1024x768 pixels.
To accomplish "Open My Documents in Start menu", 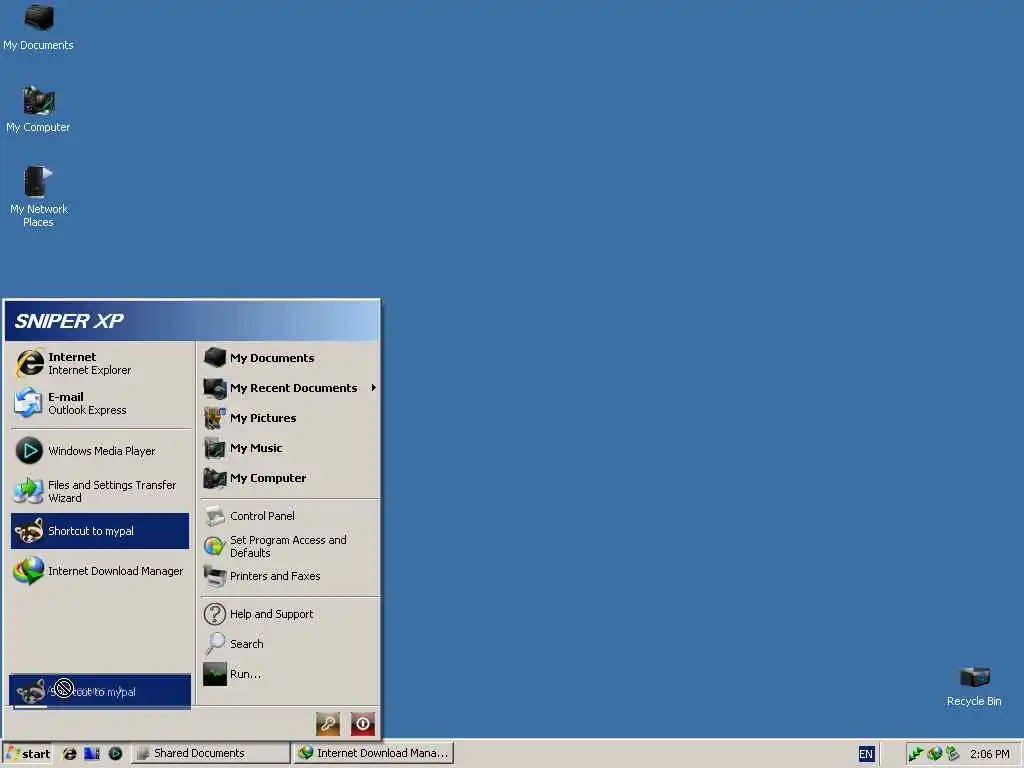I will (x=290, y=358).
